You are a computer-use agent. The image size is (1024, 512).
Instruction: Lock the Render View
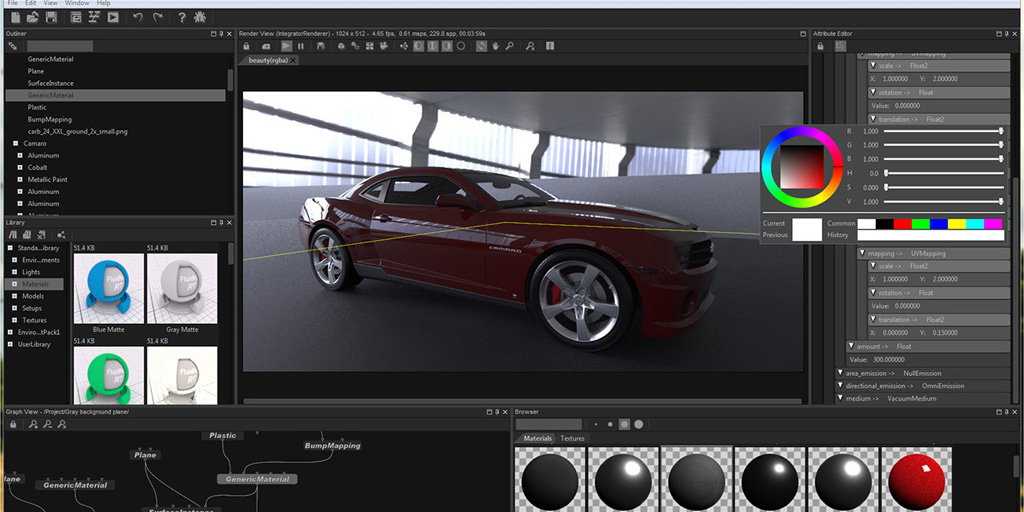pos(246,46)
